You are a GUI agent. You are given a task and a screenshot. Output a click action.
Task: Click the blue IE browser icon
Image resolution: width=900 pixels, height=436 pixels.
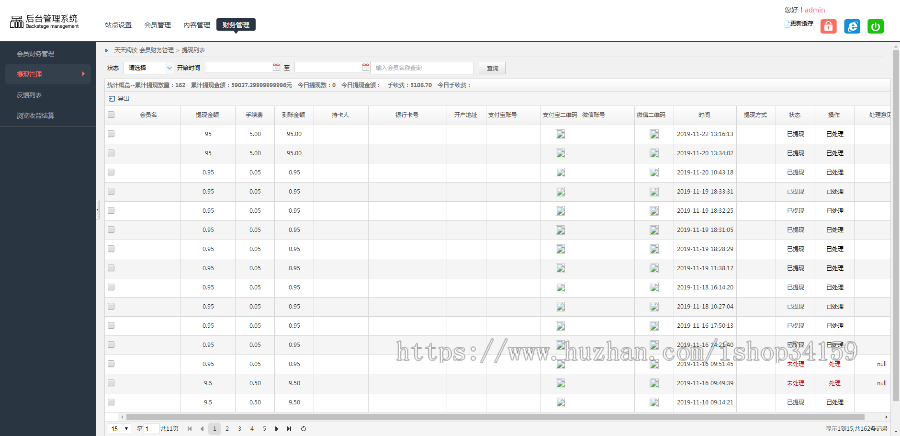click(852, 26)
